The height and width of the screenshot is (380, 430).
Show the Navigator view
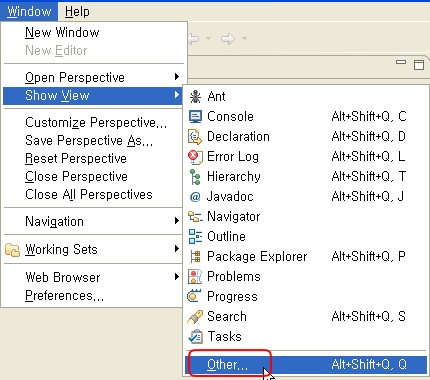[x=306, y=217]
